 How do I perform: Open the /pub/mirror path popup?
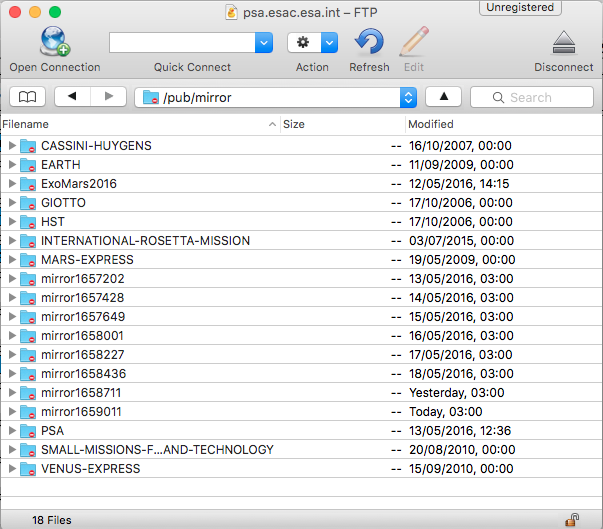(275, 97)
